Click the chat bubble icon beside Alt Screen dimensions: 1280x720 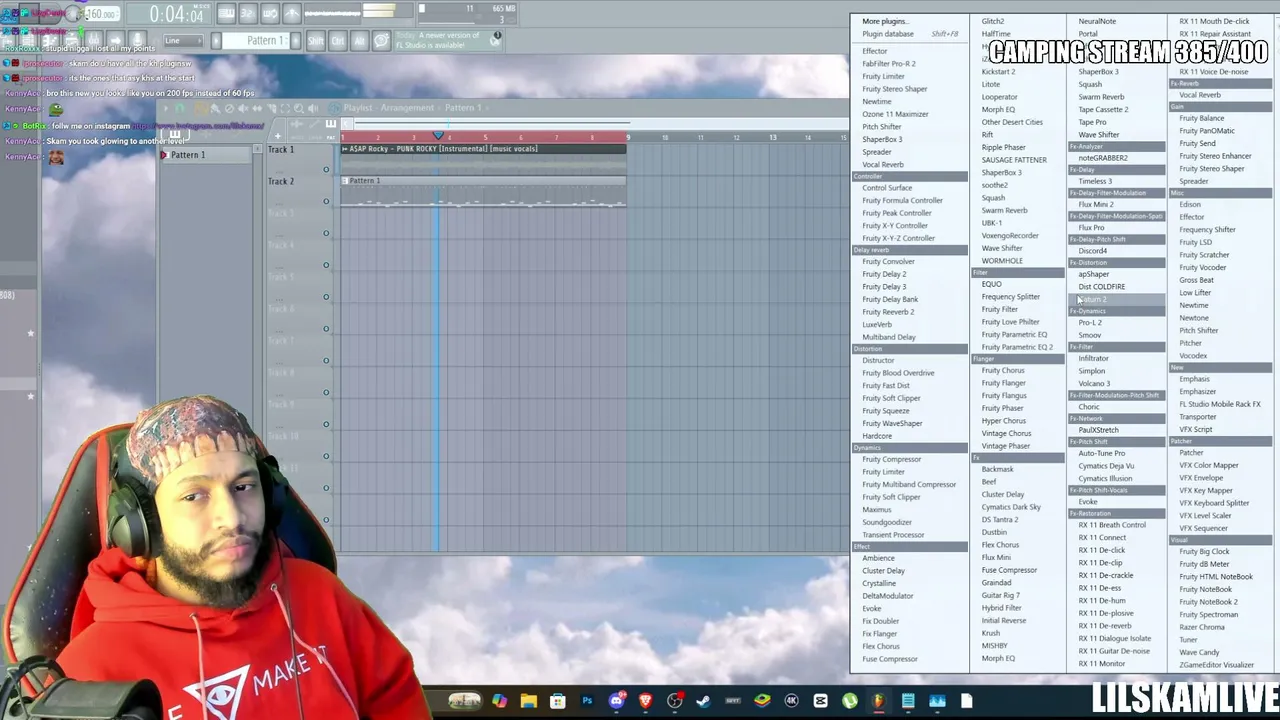click(381, 40)
